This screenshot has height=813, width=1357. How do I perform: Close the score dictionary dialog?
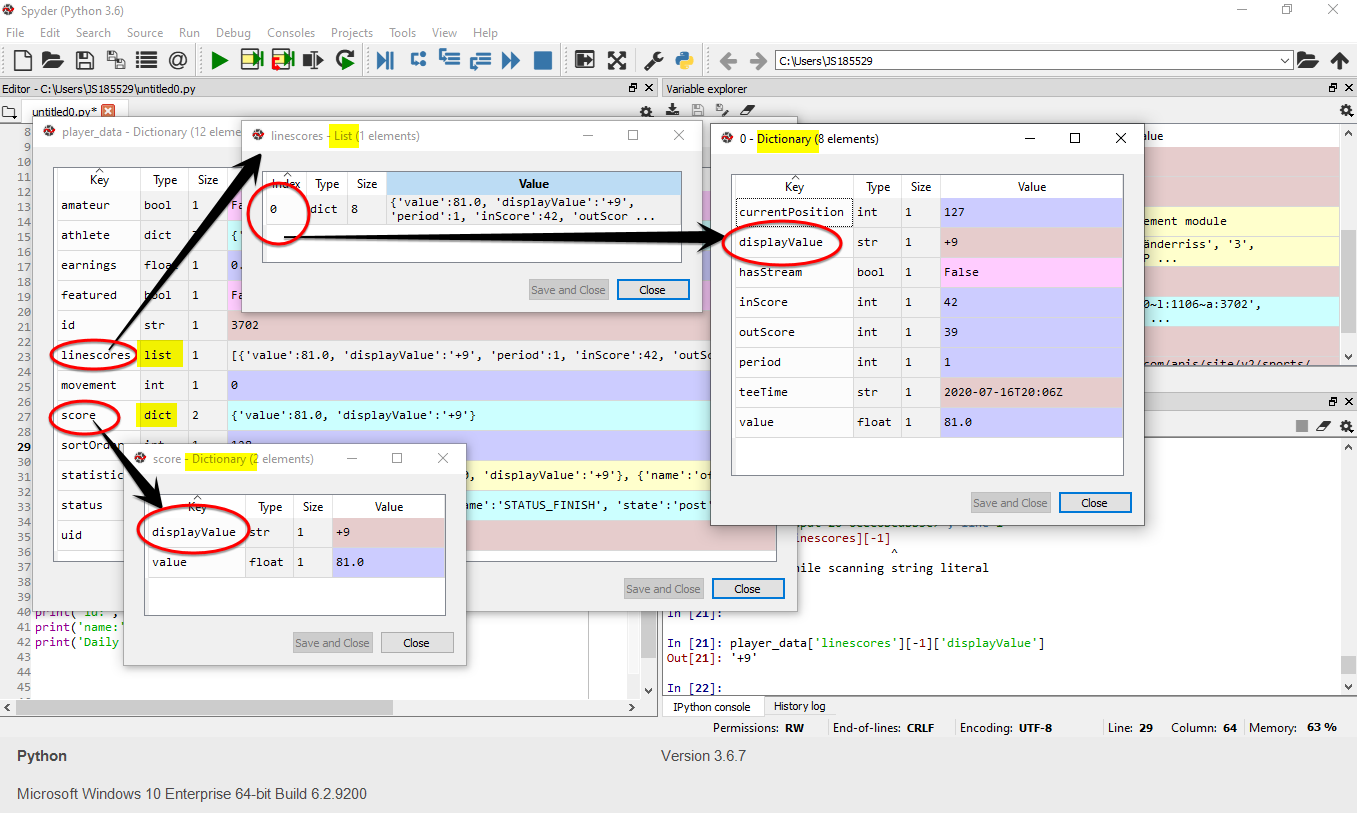[x=416, y=643]
